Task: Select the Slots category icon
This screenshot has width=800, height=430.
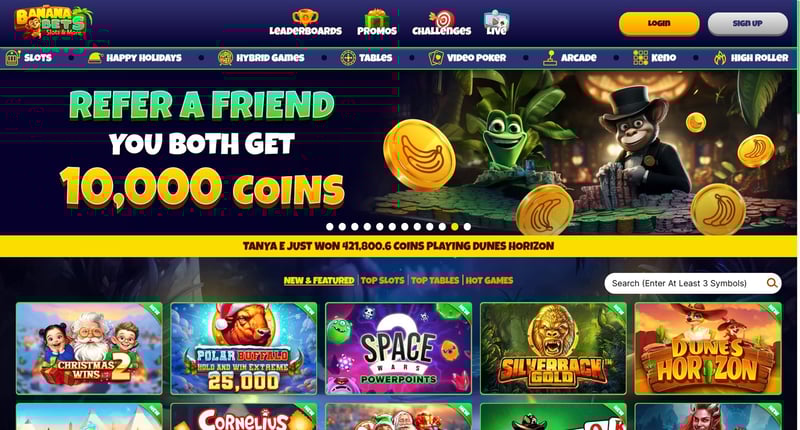Action: (x=13, y=58)
